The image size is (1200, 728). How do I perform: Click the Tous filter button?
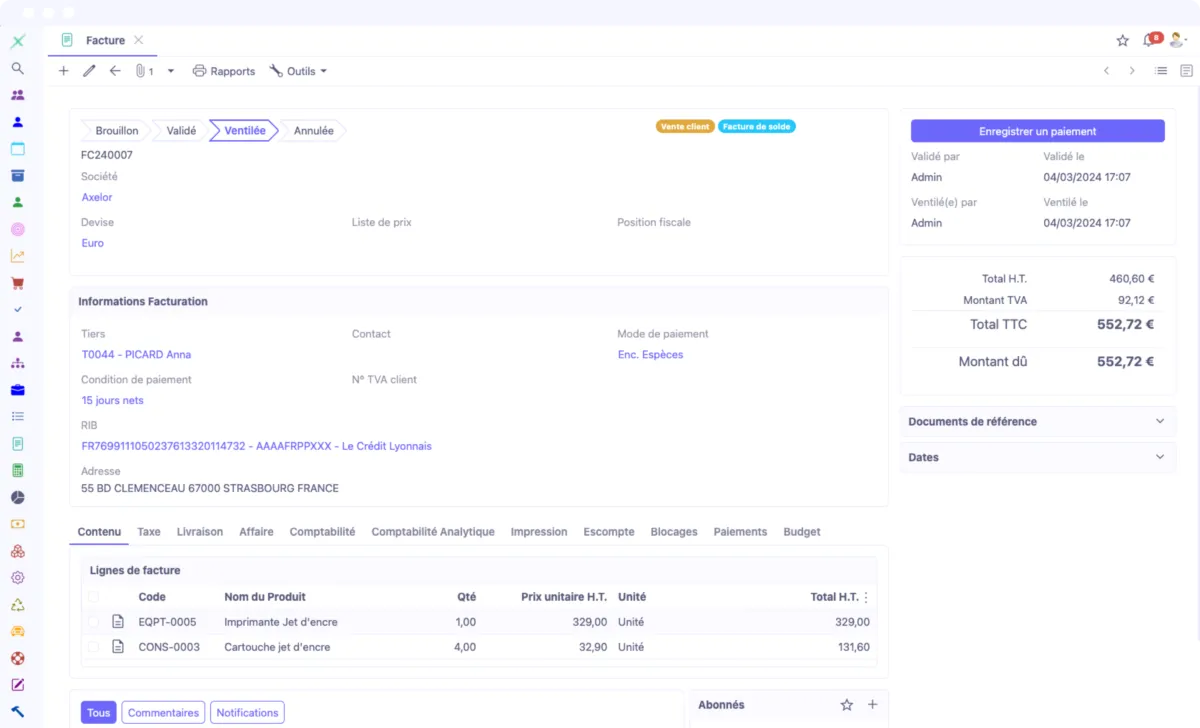98,713
